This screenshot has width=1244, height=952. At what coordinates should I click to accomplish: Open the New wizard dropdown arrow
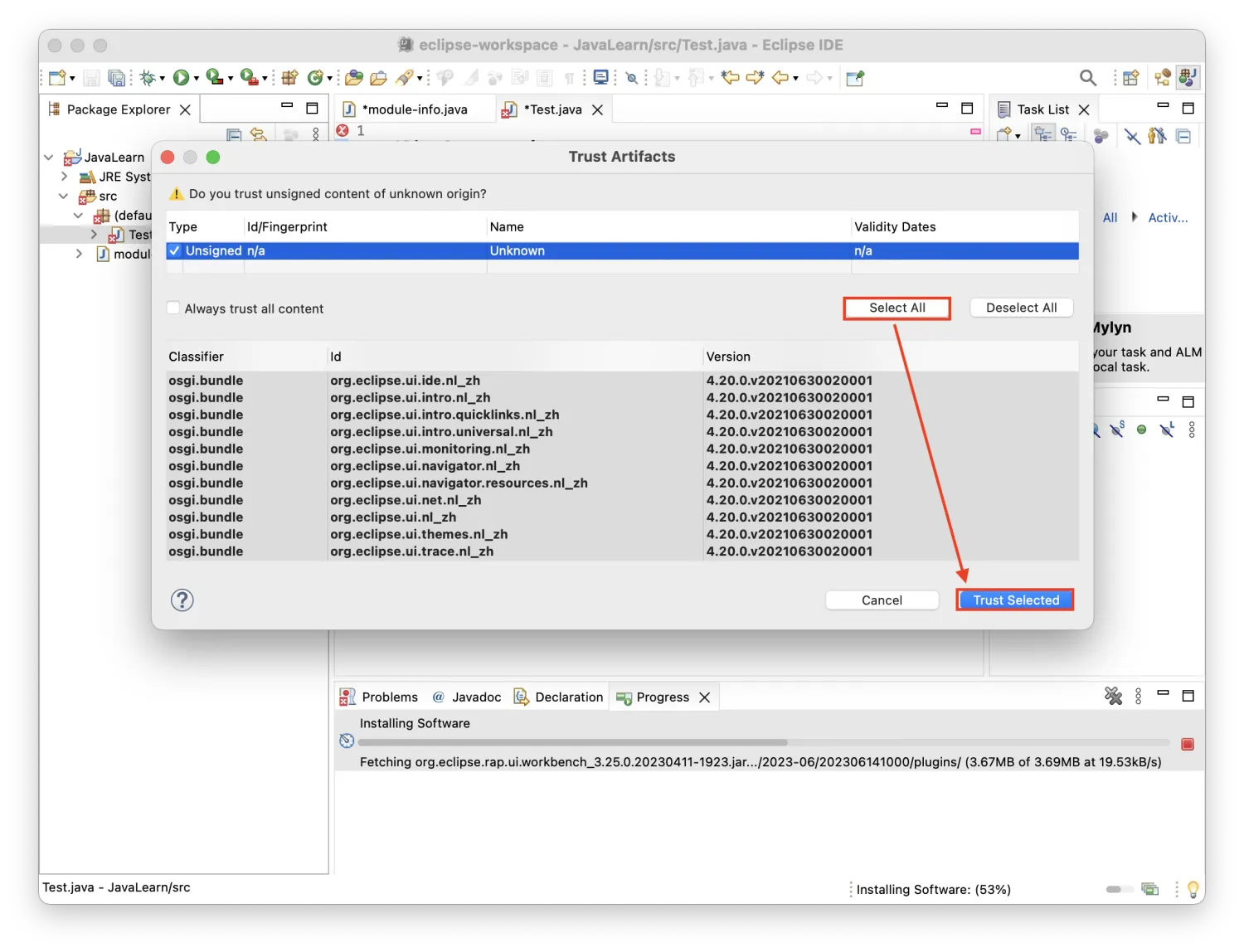tap(73, 79)
